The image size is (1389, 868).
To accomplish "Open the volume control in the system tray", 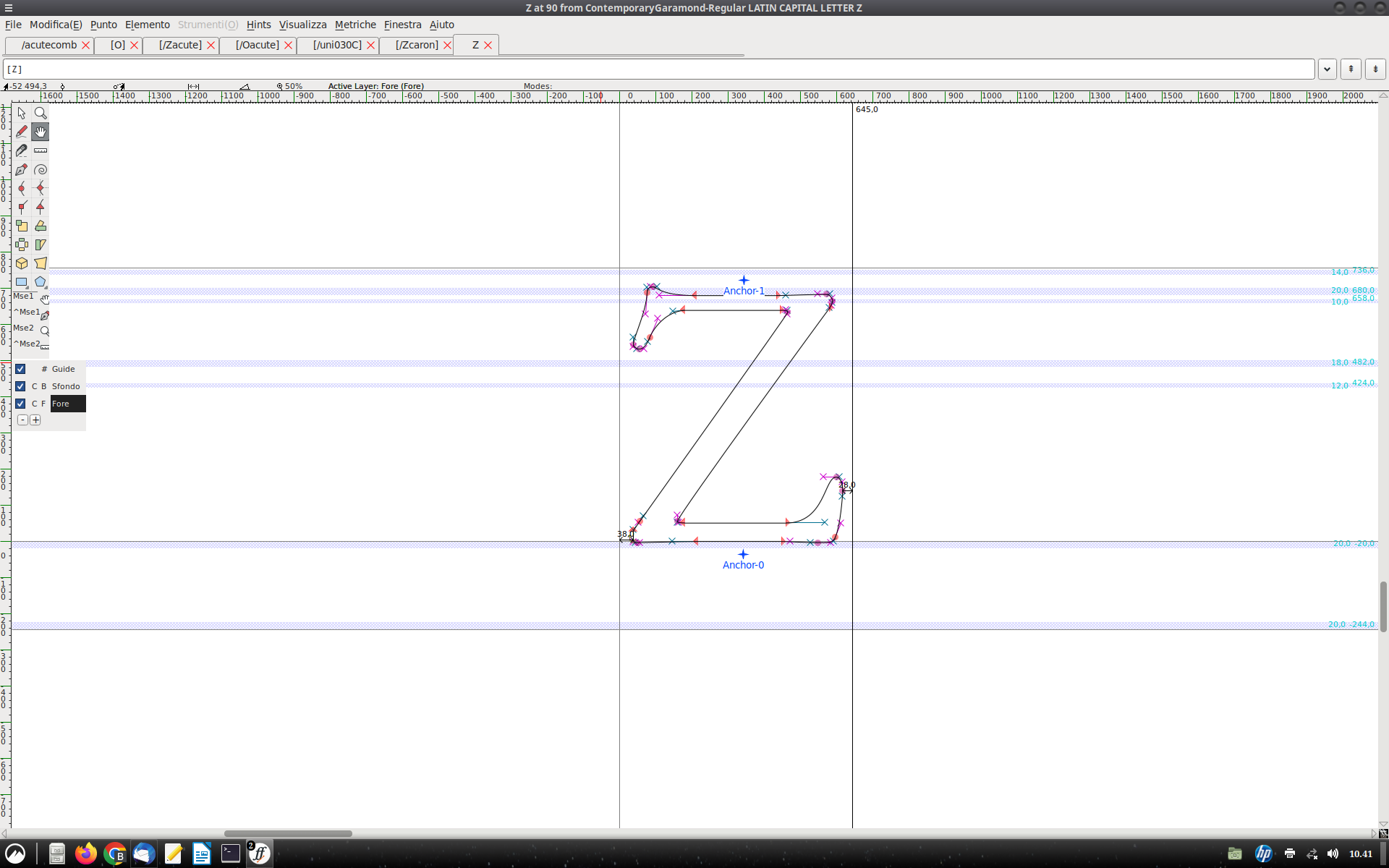I will click(1333, 854).
